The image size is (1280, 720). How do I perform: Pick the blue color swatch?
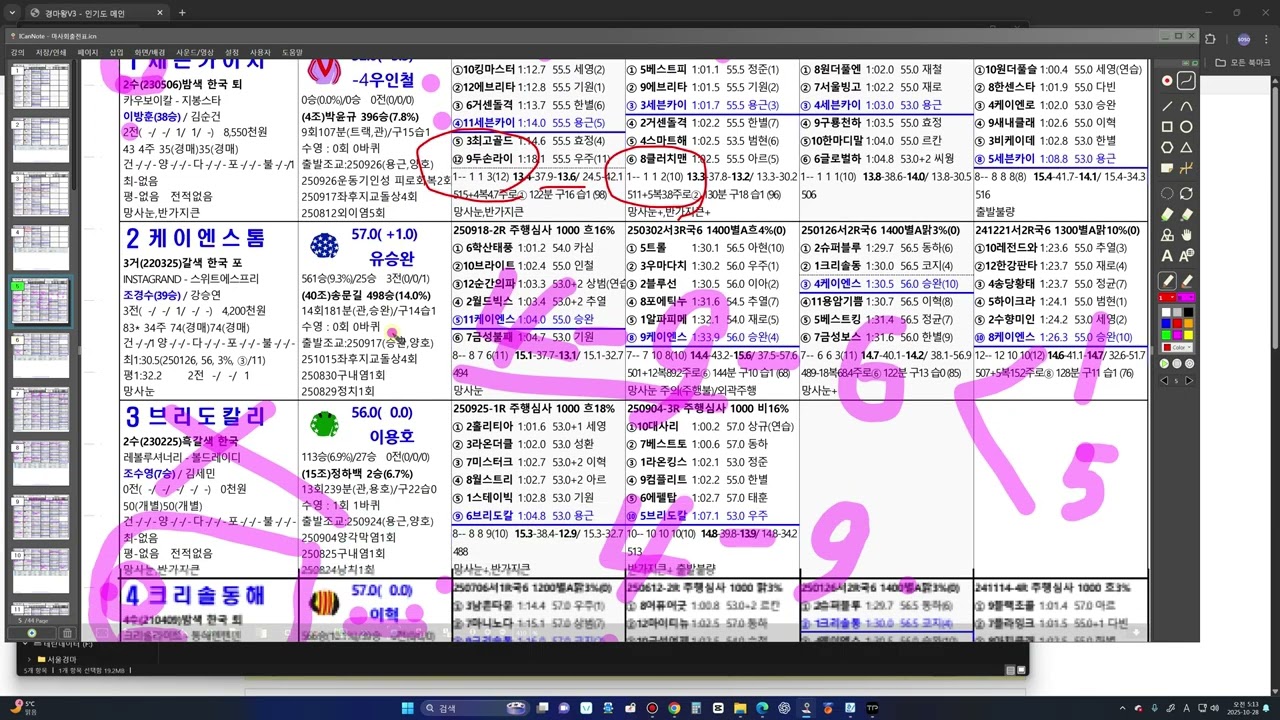click(x=1166, y=322)
